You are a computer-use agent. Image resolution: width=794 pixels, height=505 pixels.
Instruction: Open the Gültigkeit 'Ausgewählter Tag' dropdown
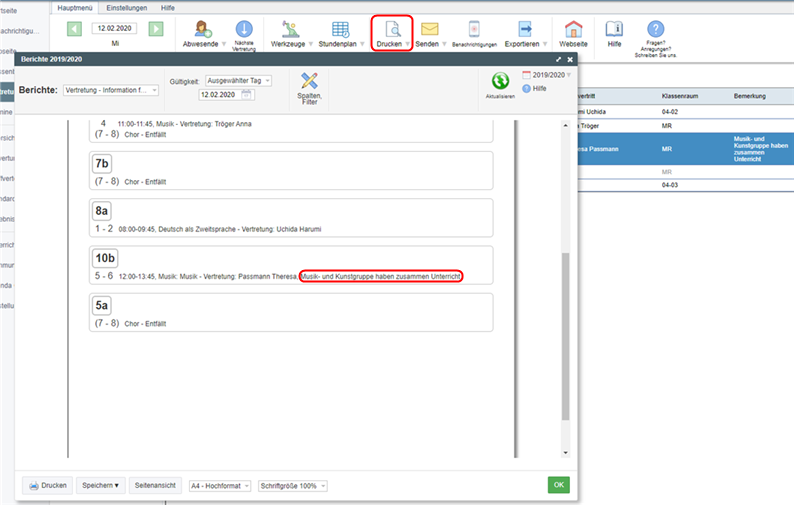[x=237, y=80]
